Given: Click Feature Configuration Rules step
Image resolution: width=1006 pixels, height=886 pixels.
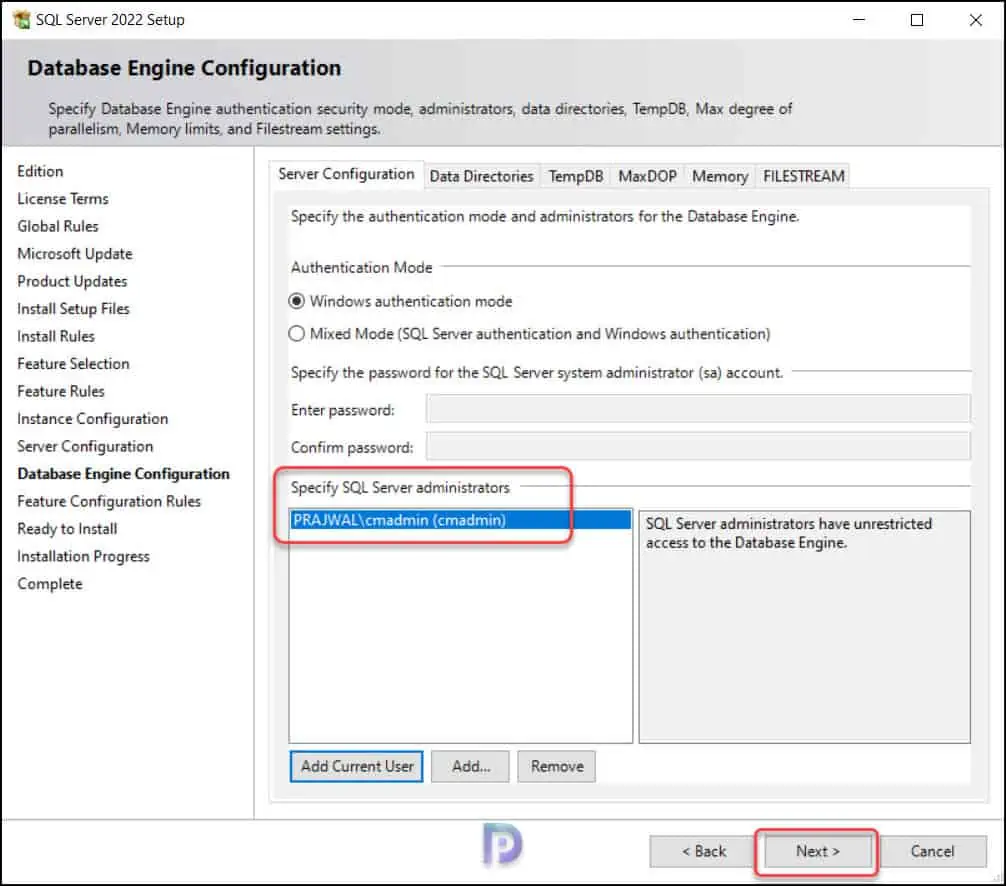Looking at the screenshot, I should pyautogui.click(x=109, y=502).
